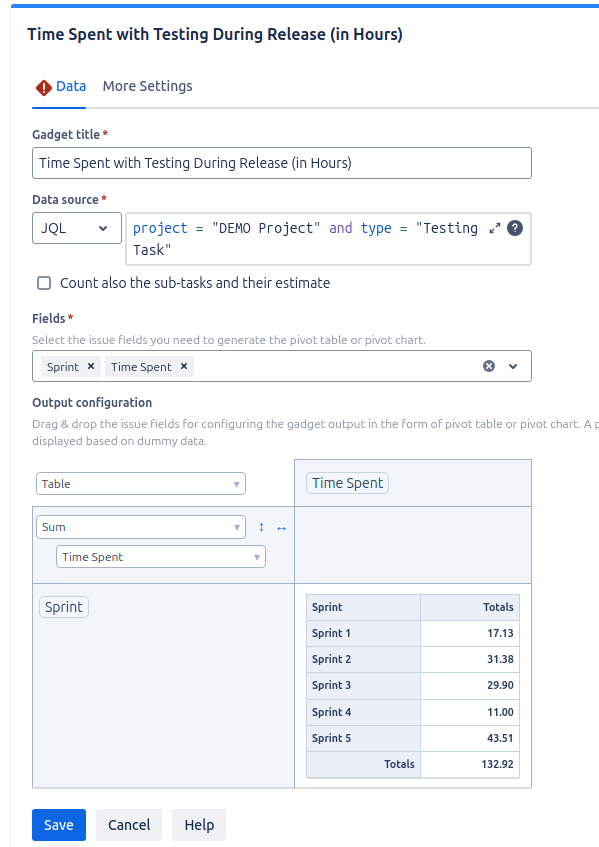This screenshot has height=847, width=599.
Task: Open JQL help via the question mark icon
Action: (x=515, y=228)
